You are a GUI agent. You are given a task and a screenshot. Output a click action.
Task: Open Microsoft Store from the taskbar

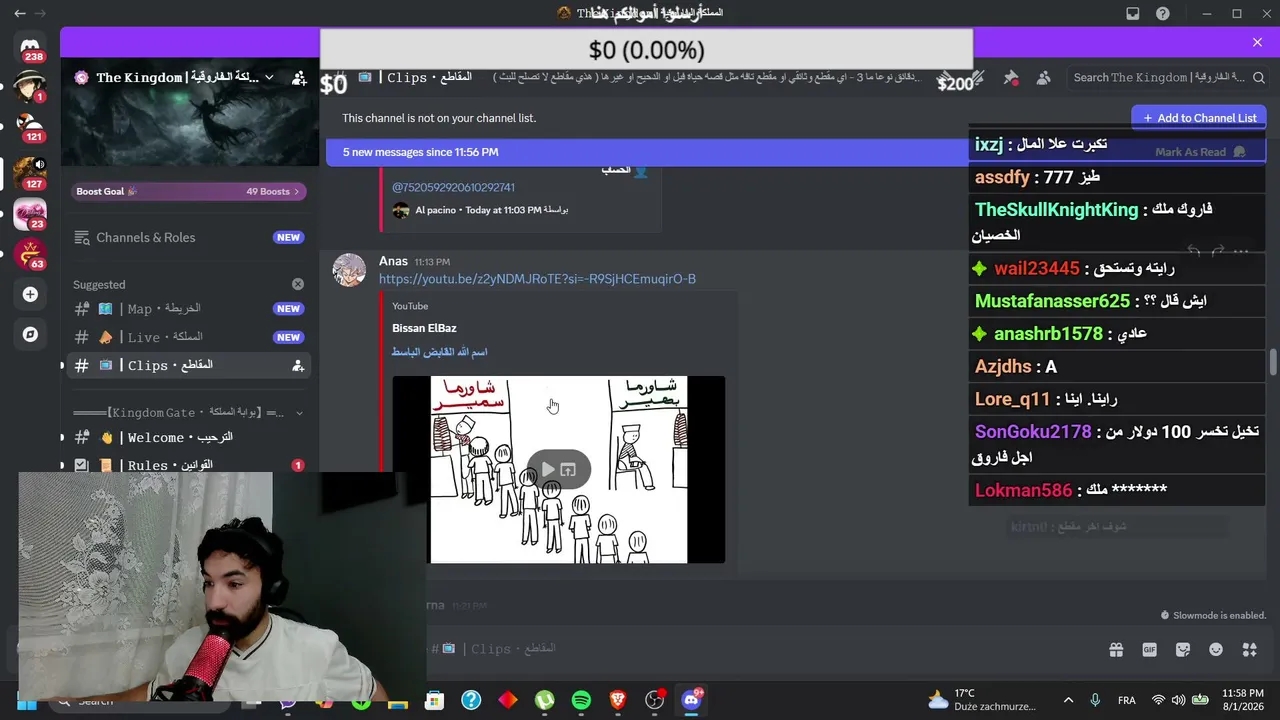click(x=434, y=700)
